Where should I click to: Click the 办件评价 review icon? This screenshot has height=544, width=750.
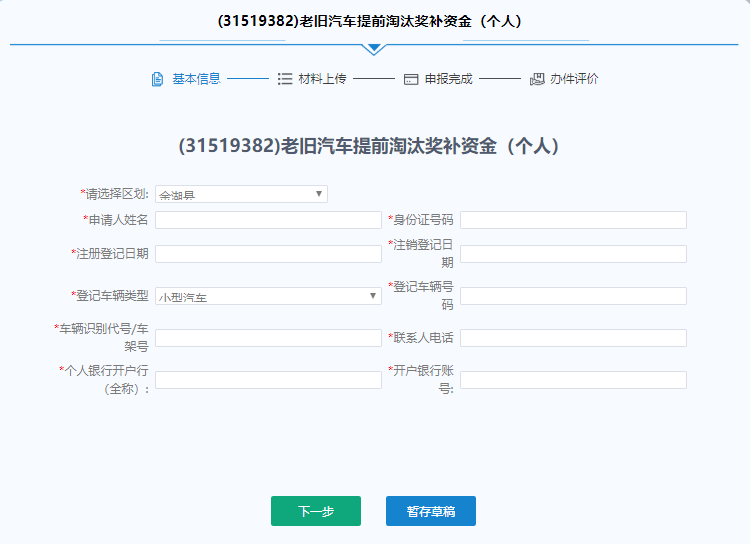coord(537,79)
